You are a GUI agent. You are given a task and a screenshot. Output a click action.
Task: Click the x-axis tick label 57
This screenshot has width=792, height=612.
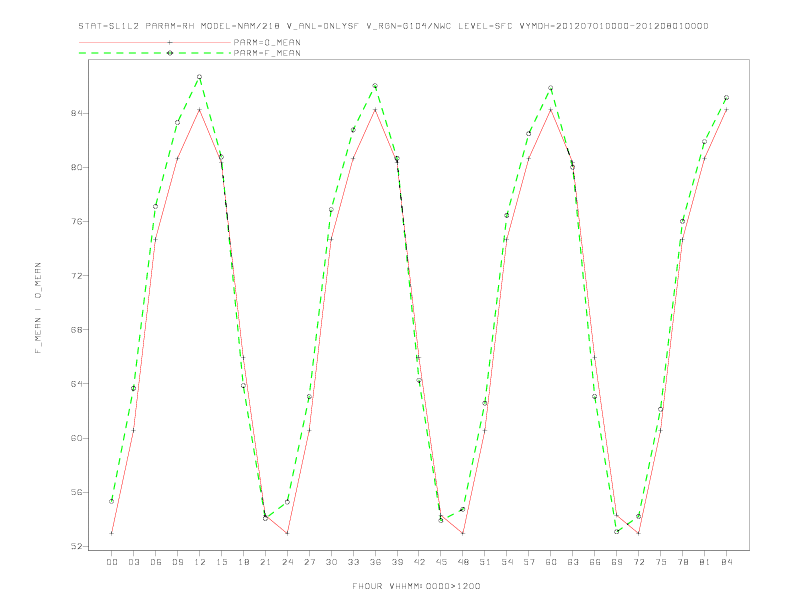529,562
